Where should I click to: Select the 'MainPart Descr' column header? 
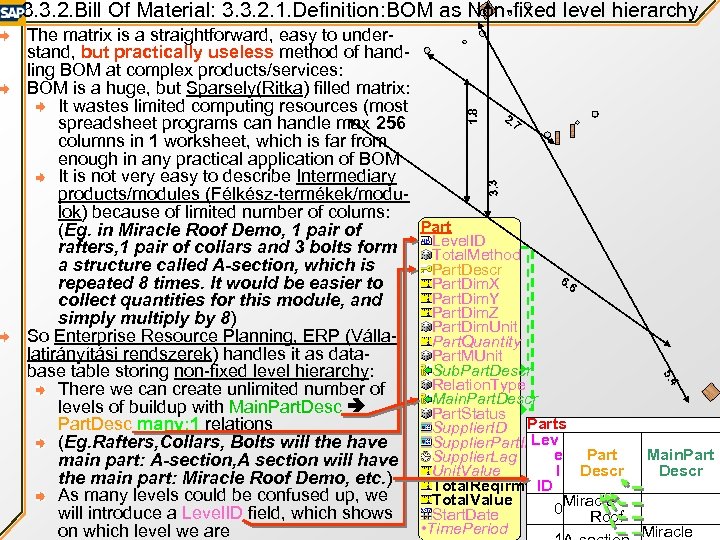click(x=681, y=462)
